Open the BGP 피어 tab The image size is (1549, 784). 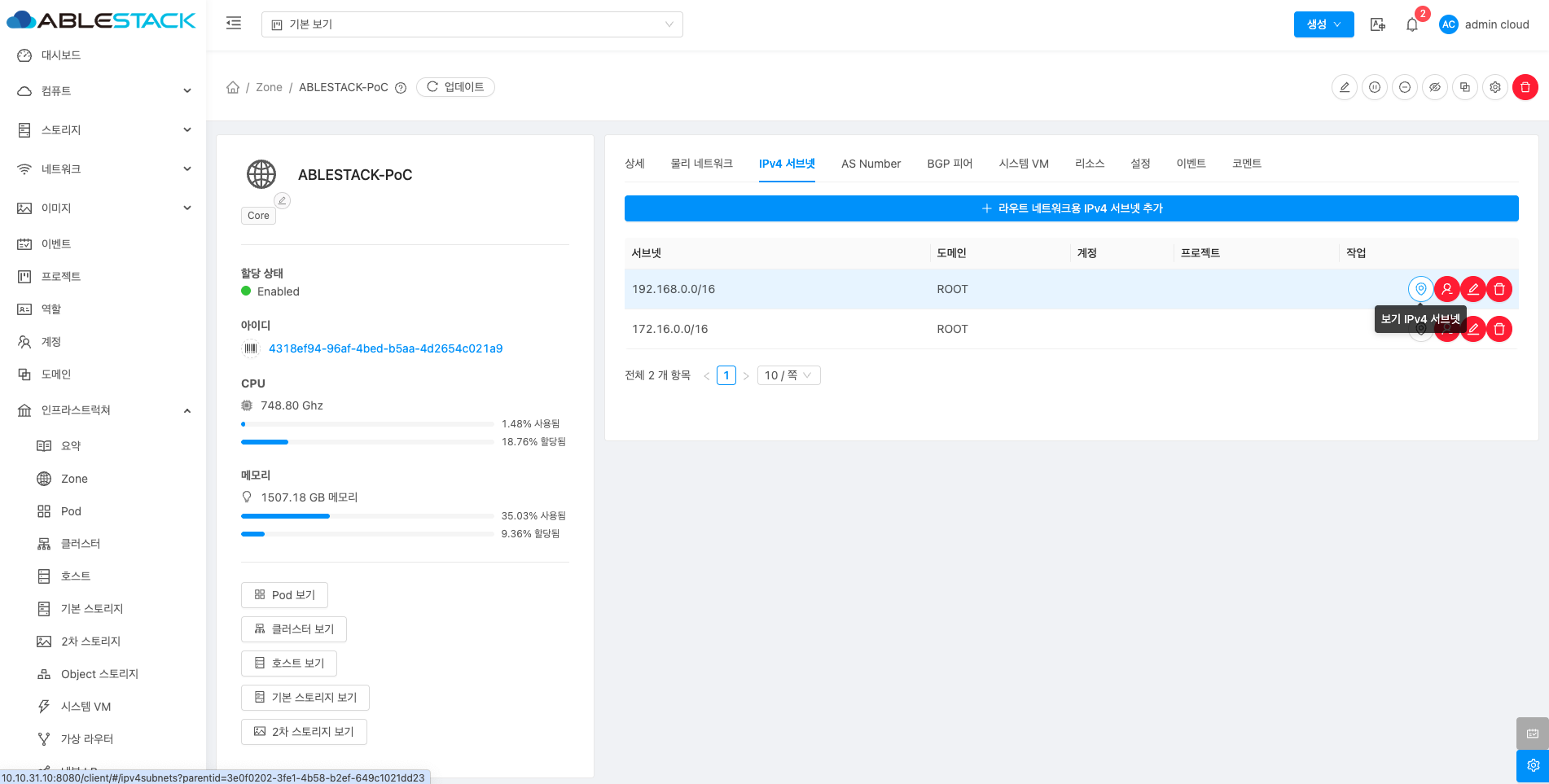click(950, 164)
